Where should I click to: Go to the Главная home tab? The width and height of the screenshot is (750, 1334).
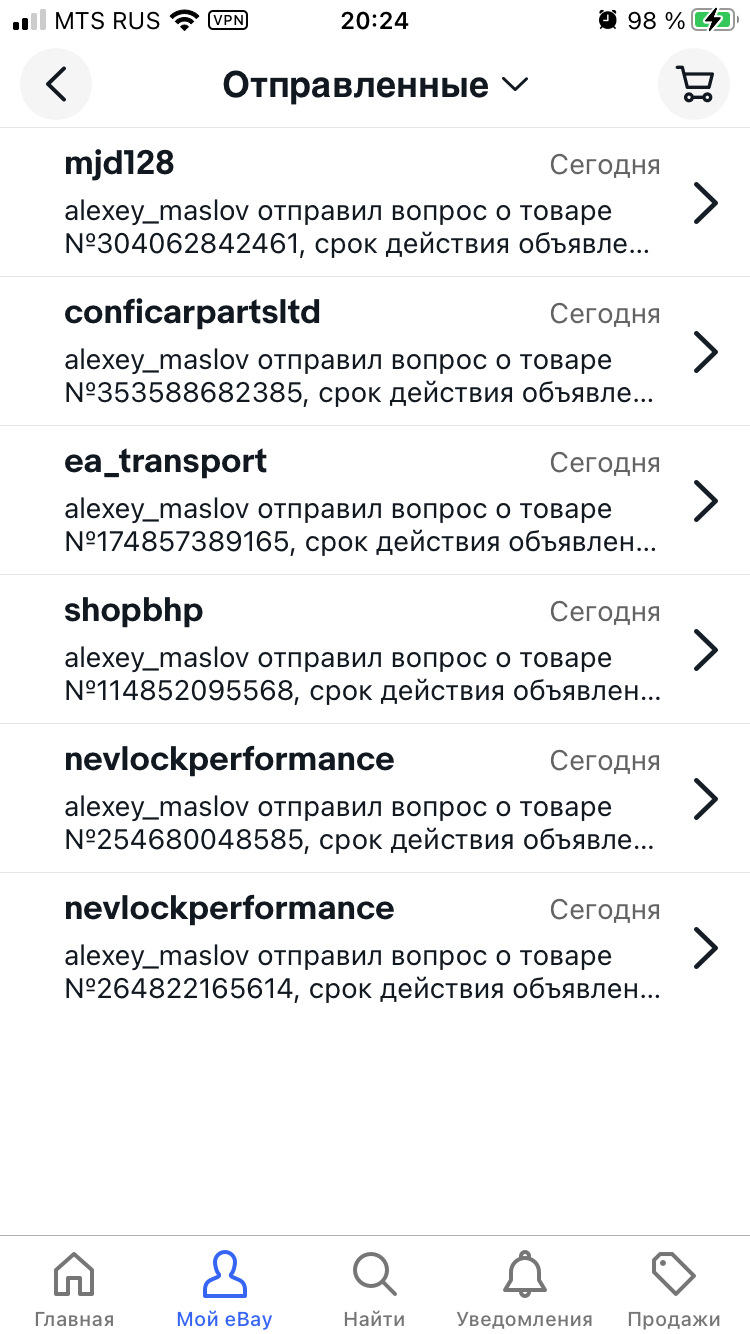coord(74,1290)
